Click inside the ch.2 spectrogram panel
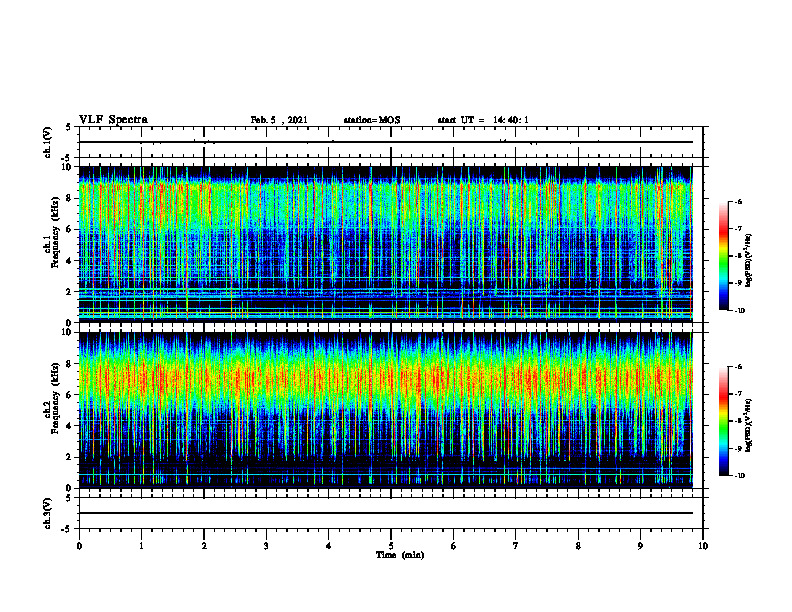This screenshot has height=612, width=792. pos(385,410)
